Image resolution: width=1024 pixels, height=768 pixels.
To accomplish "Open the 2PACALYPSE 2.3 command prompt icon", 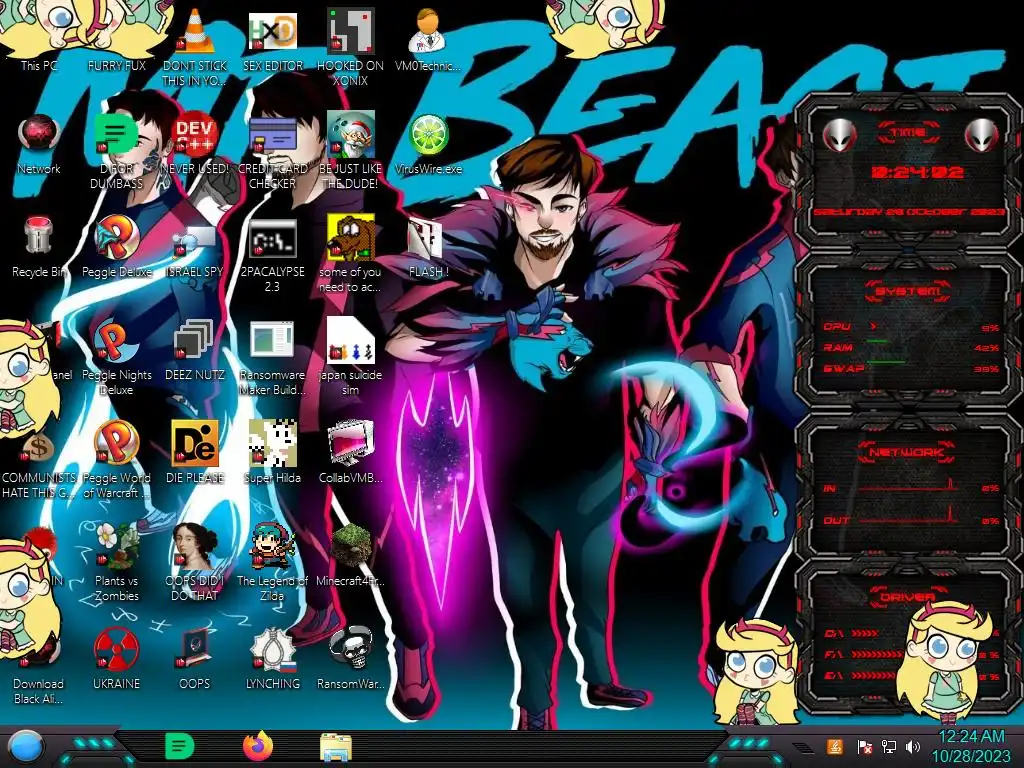I will click(272, 255).
